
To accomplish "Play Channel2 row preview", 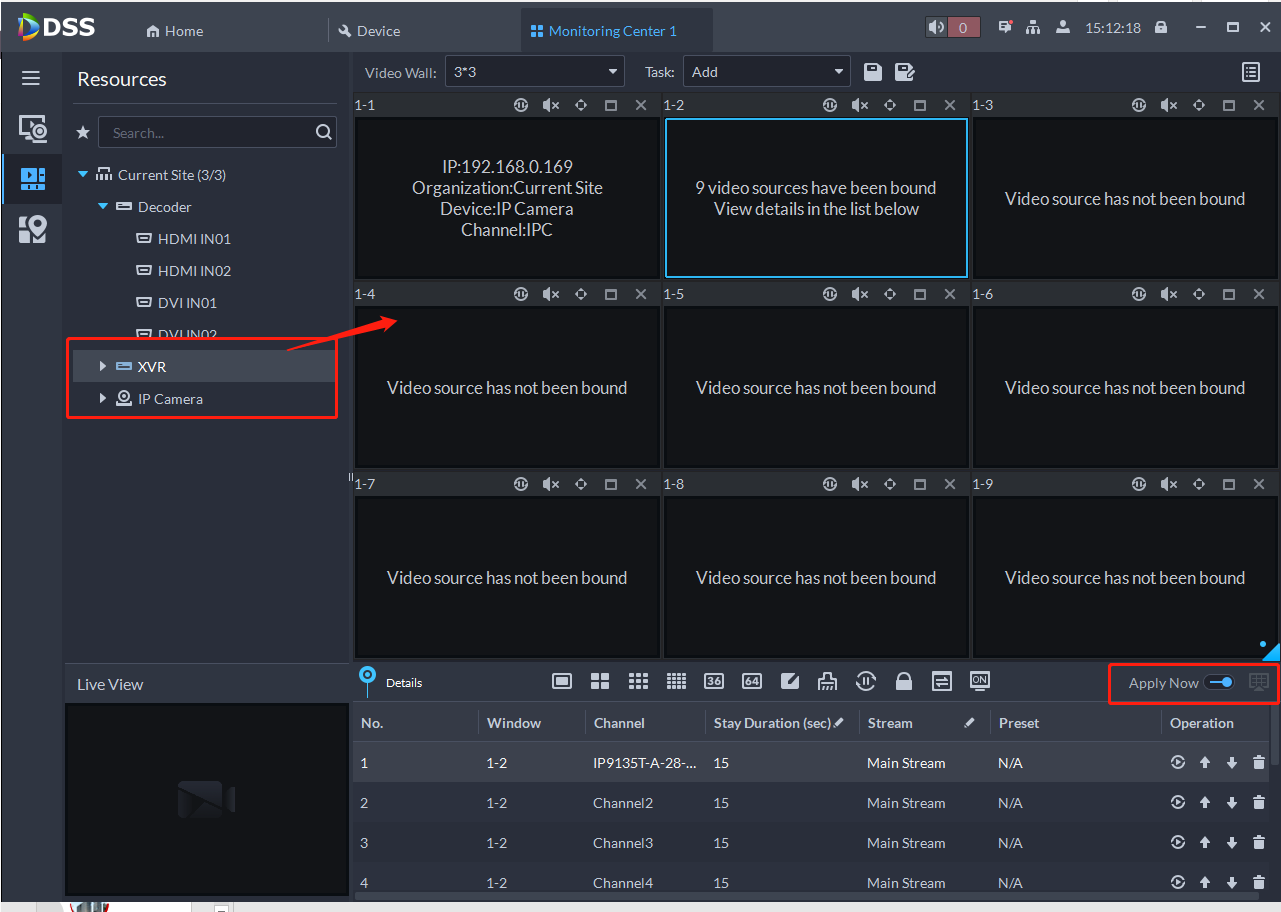I will point(1178,803).
